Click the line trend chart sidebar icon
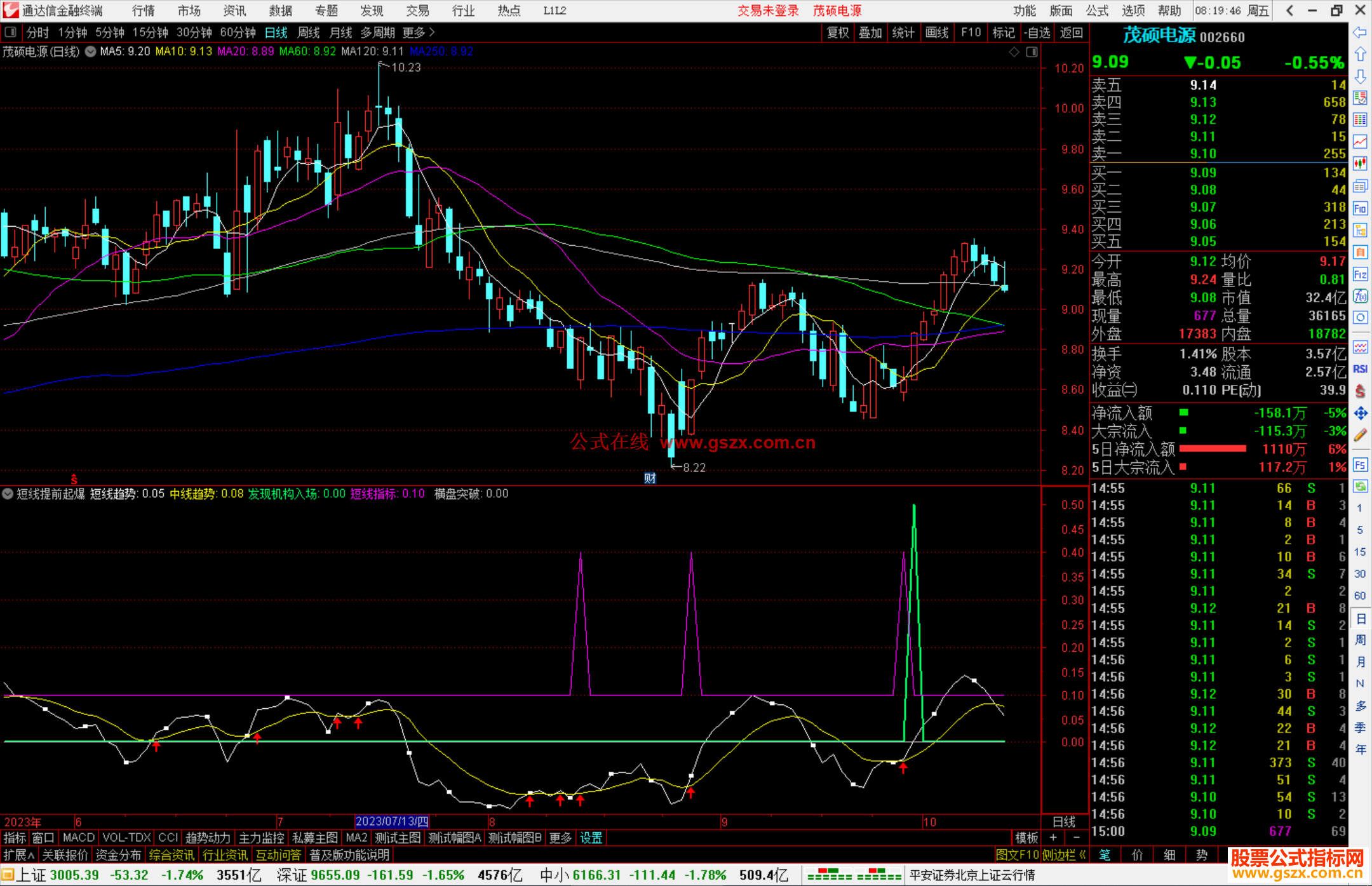Screen dimensions: 1372x886 [x=1360, y=142]
